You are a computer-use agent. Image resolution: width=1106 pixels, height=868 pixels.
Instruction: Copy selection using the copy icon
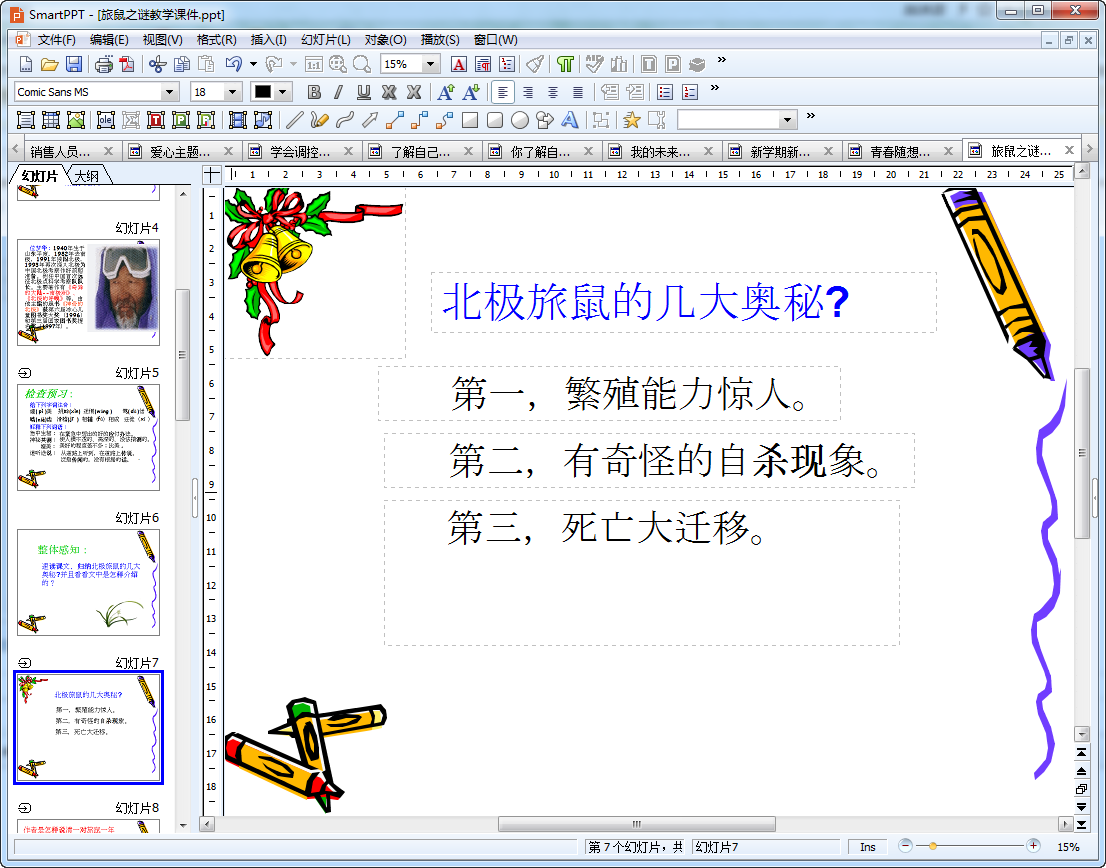point(181,65)
